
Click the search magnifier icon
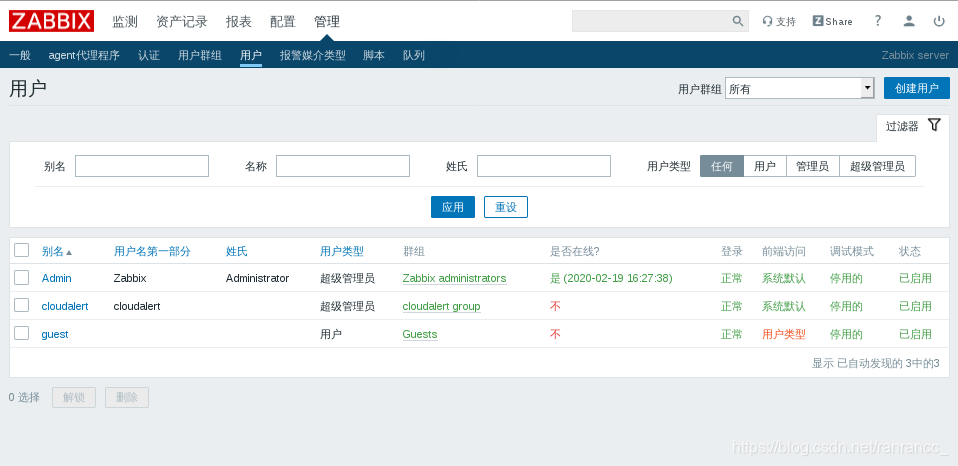(x=738, y=21)
